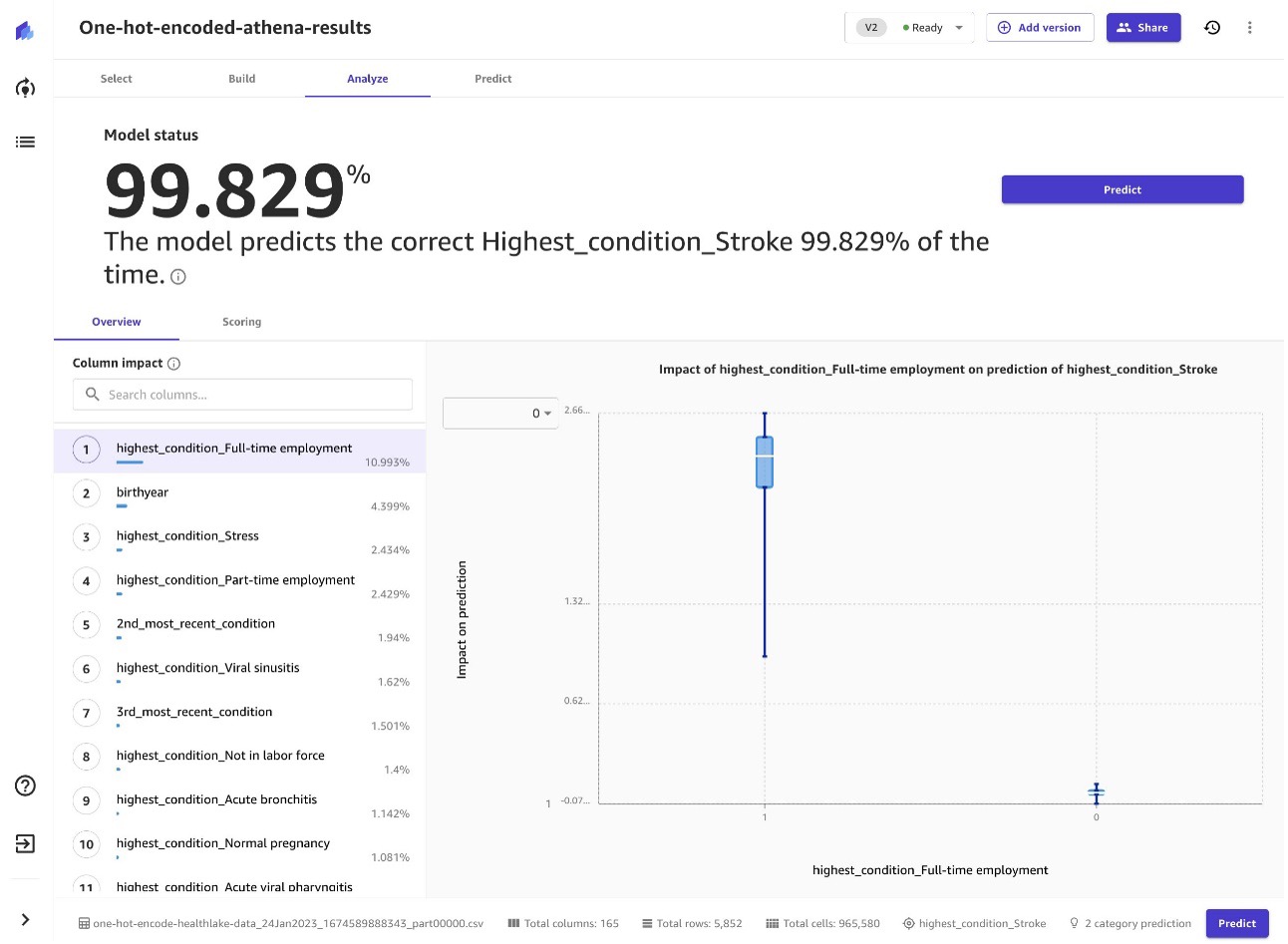The image size is (1288, 944).
Task: Select the 2nd_most_recent_condition column
Action: point(239,627)
